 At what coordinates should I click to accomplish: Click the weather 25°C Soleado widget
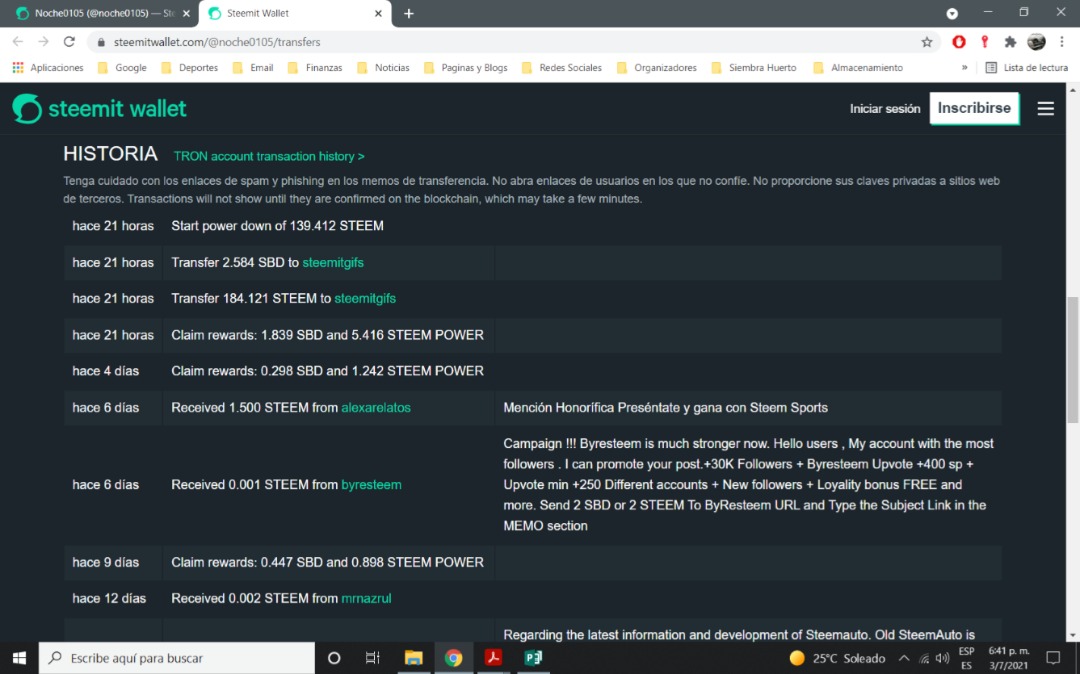(837, 658)
